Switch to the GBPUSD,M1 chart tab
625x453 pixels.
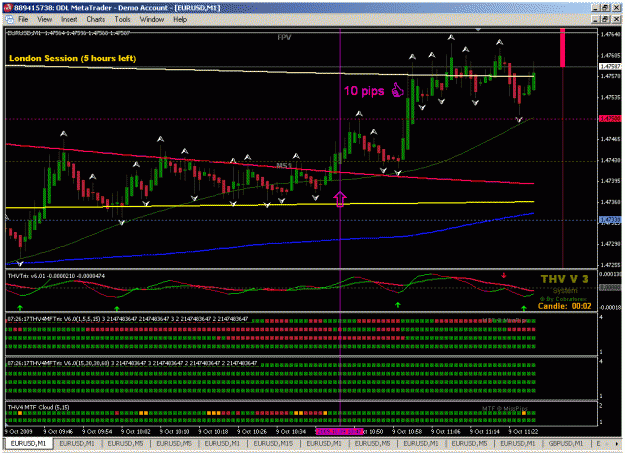pos(566,443)
